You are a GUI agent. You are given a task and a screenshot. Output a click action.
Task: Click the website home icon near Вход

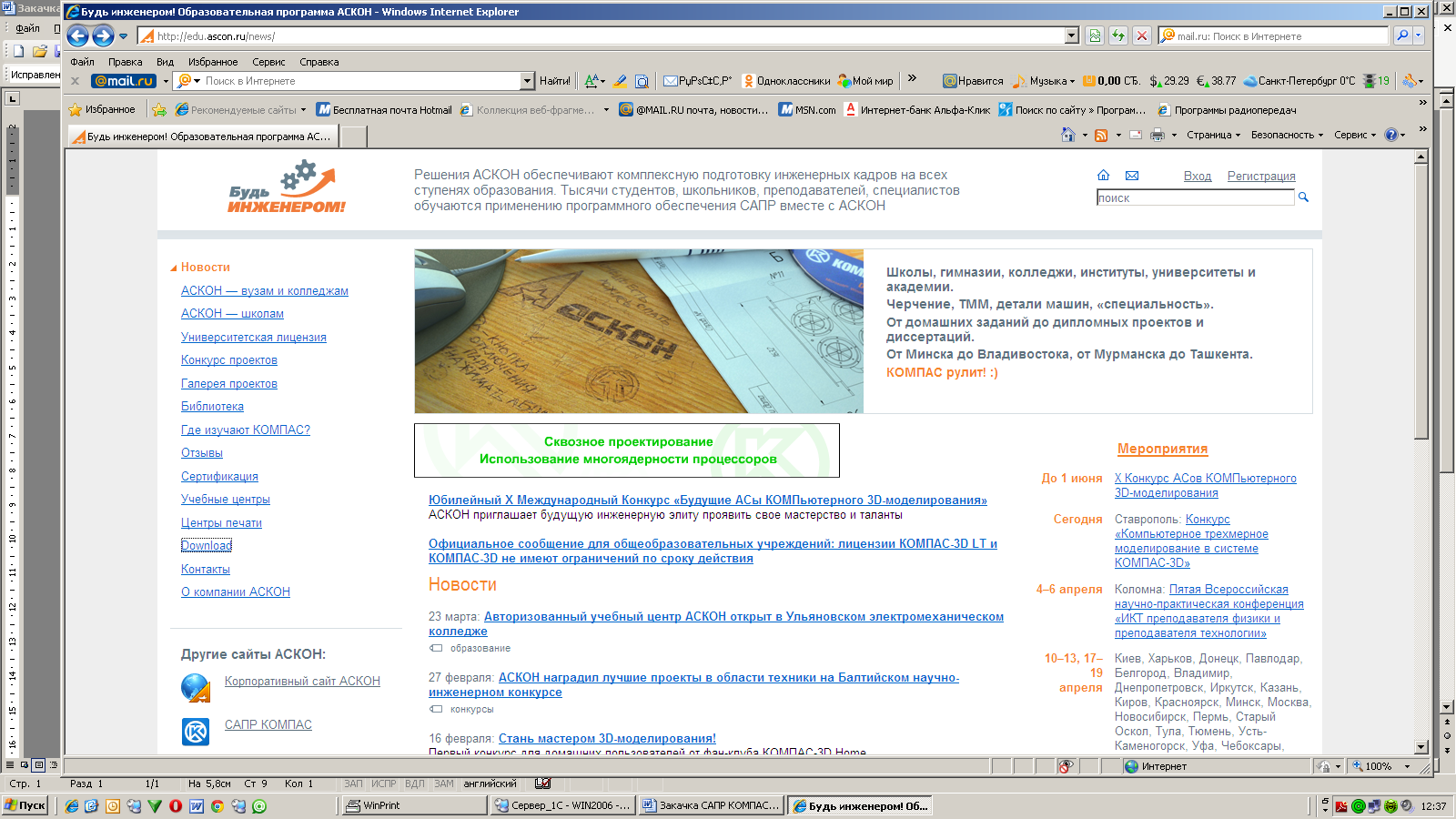point(1103,176)
